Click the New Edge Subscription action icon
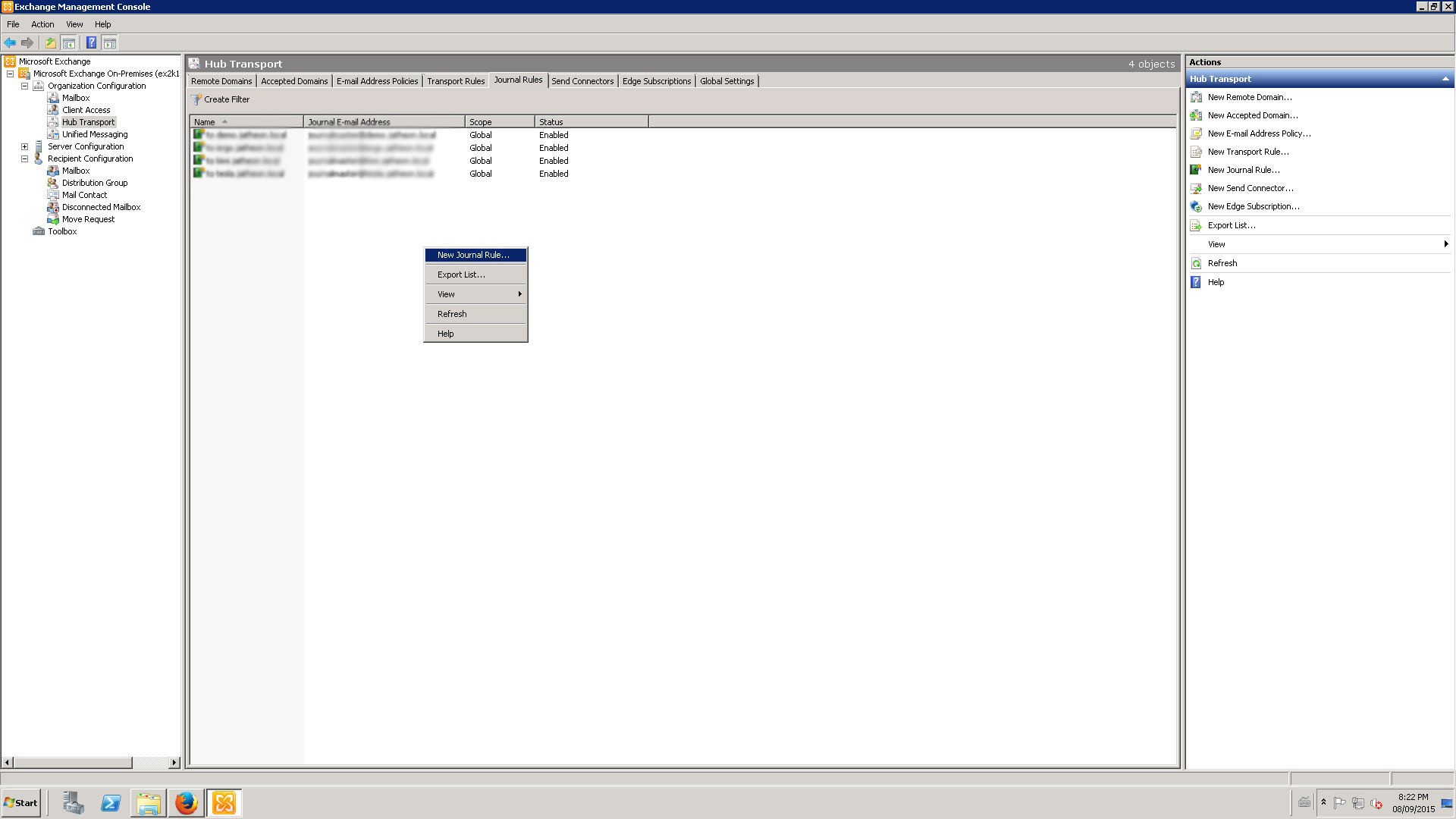 (1197, 206)
